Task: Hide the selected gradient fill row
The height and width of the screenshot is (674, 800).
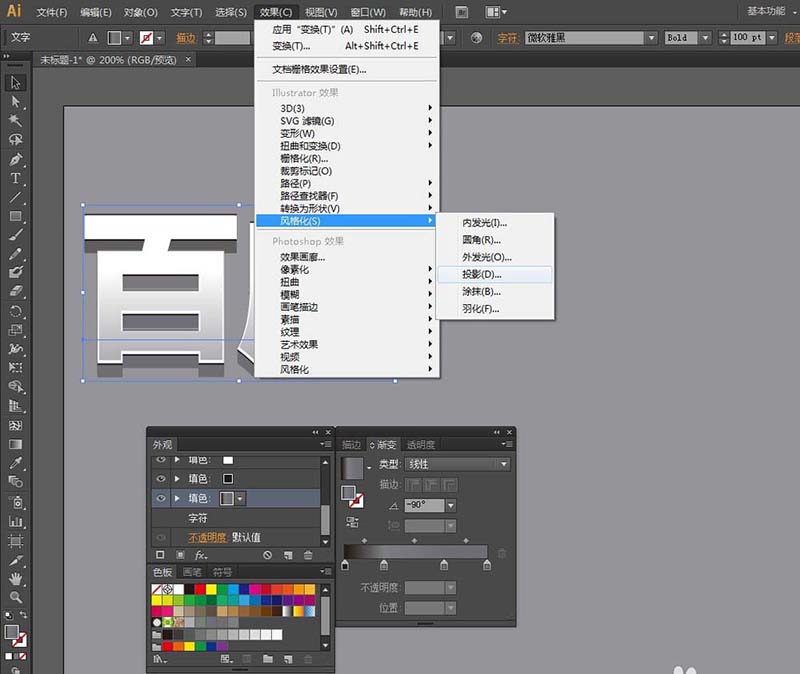Action: pos(161,498)
